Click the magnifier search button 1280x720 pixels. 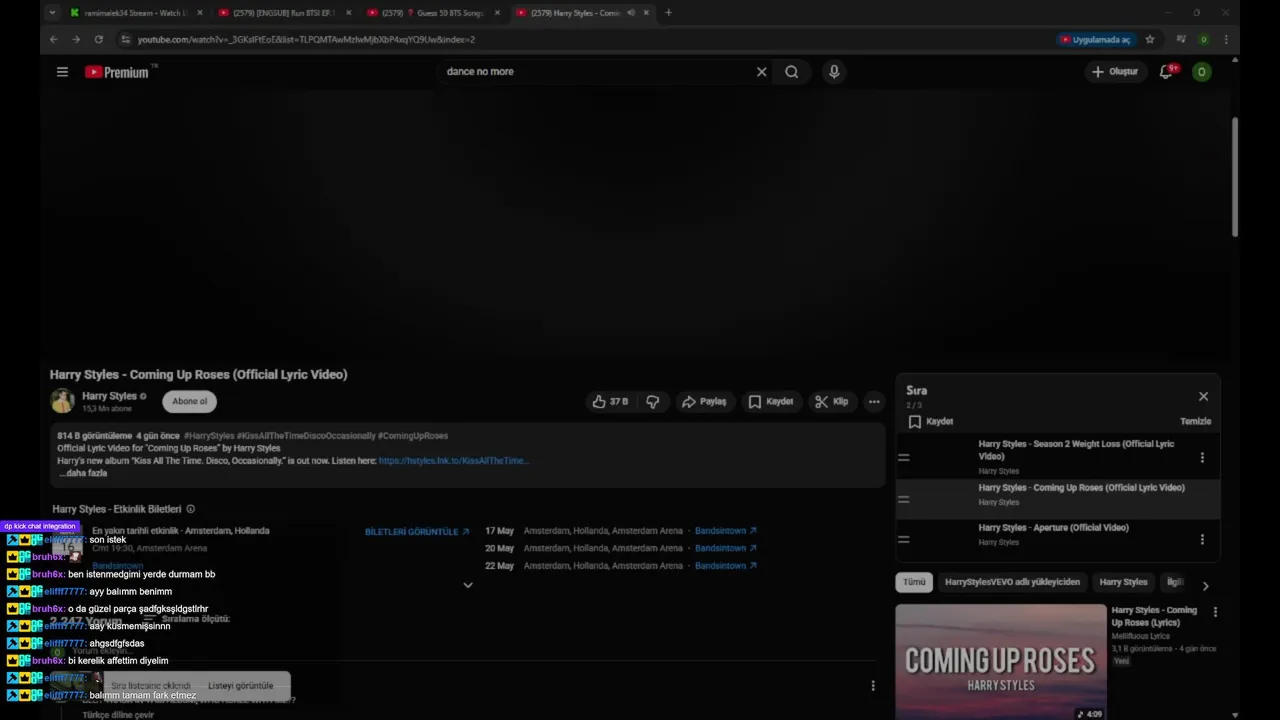(x=791, y=72)
